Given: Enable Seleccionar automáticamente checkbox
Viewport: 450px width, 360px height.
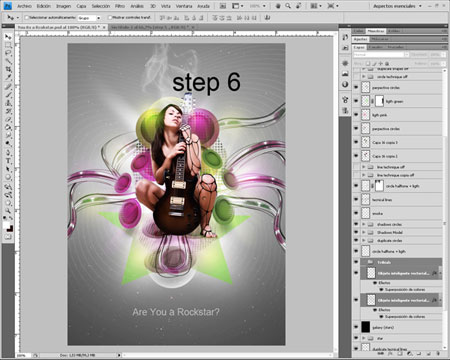Looking at the screenshot, I should point(27,17).
